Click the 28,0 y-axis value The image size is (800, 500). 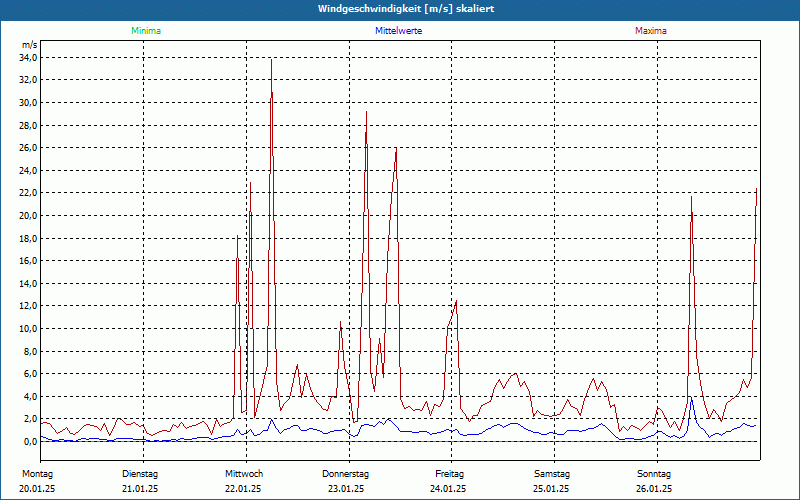click(x=28, y=126)
